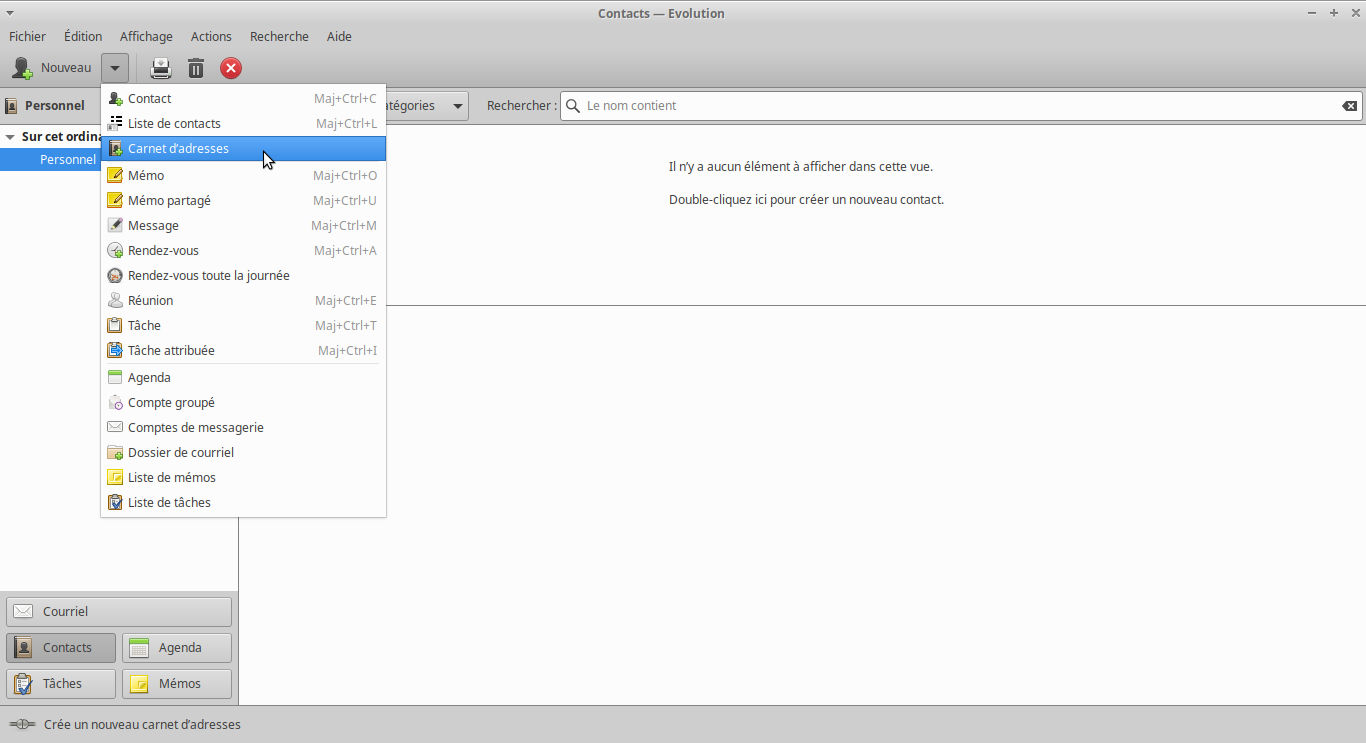Click the trash delete icon

click(196, 68)
